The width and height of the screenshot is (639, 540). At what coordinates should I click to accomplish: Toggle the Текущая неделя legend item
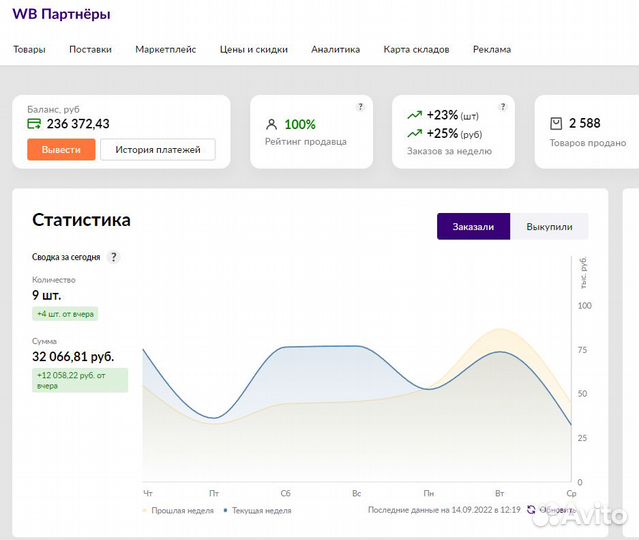[258, 510]
